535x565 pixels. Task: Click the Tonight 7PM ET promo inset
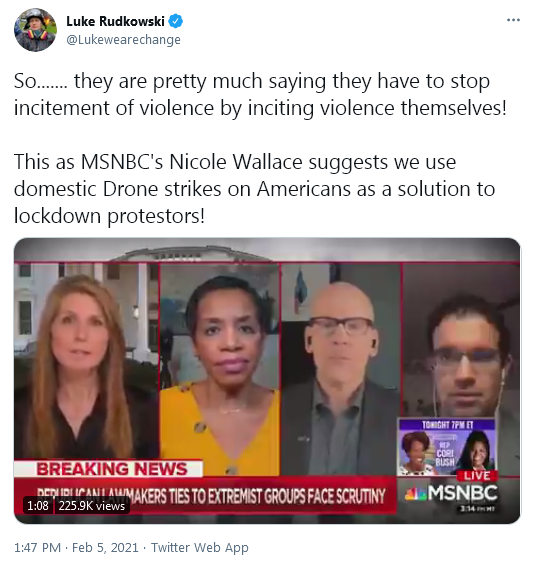pos(446,447)
